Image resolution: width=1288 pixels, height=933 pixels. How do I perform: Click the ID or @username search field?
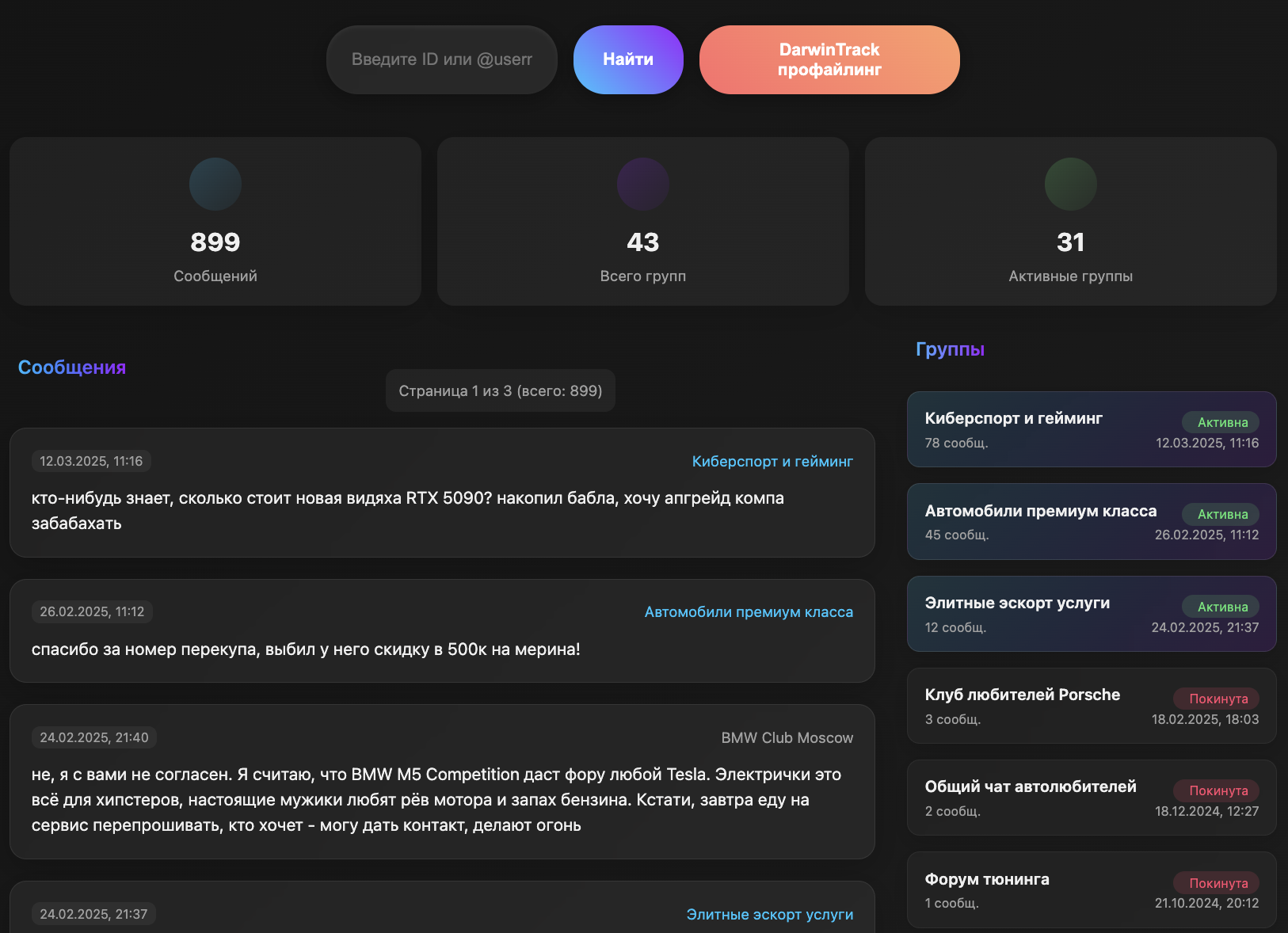(442, 59)
